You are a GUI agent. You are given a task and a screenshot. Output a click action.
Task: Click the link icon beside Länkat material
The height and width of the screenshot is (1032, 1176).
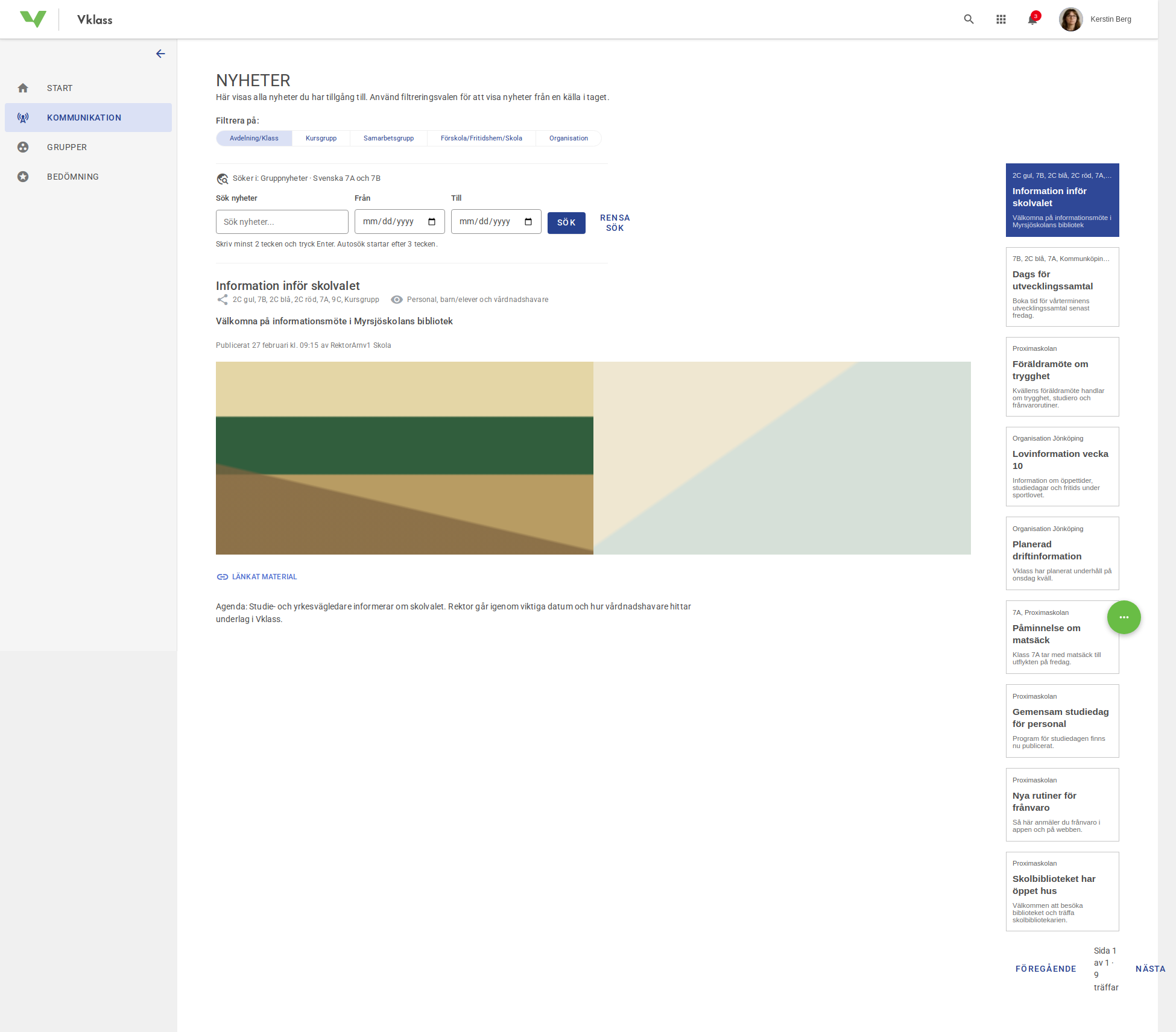pos(223,577)
